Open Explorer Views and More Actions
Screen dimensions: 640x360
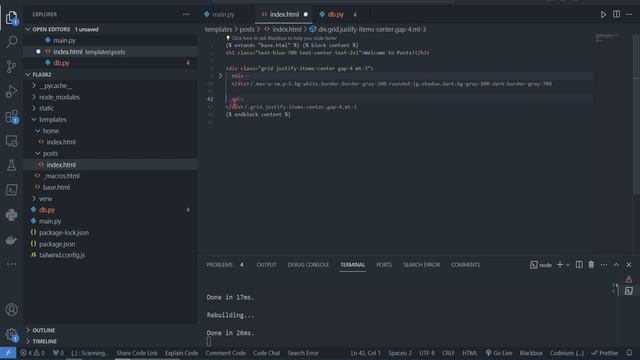point(186,14)
